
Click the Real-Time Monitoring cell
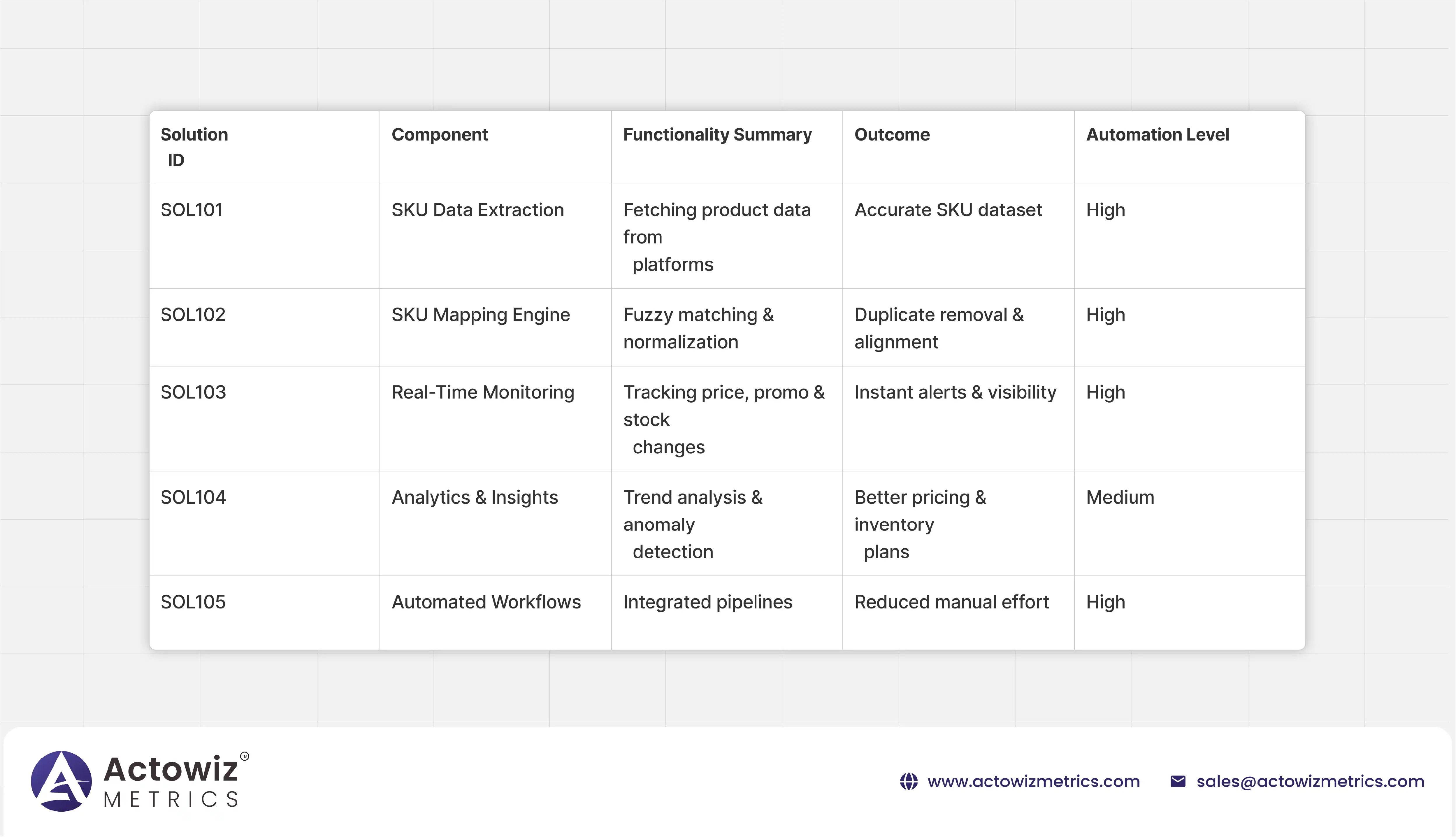tap(483, 393)
